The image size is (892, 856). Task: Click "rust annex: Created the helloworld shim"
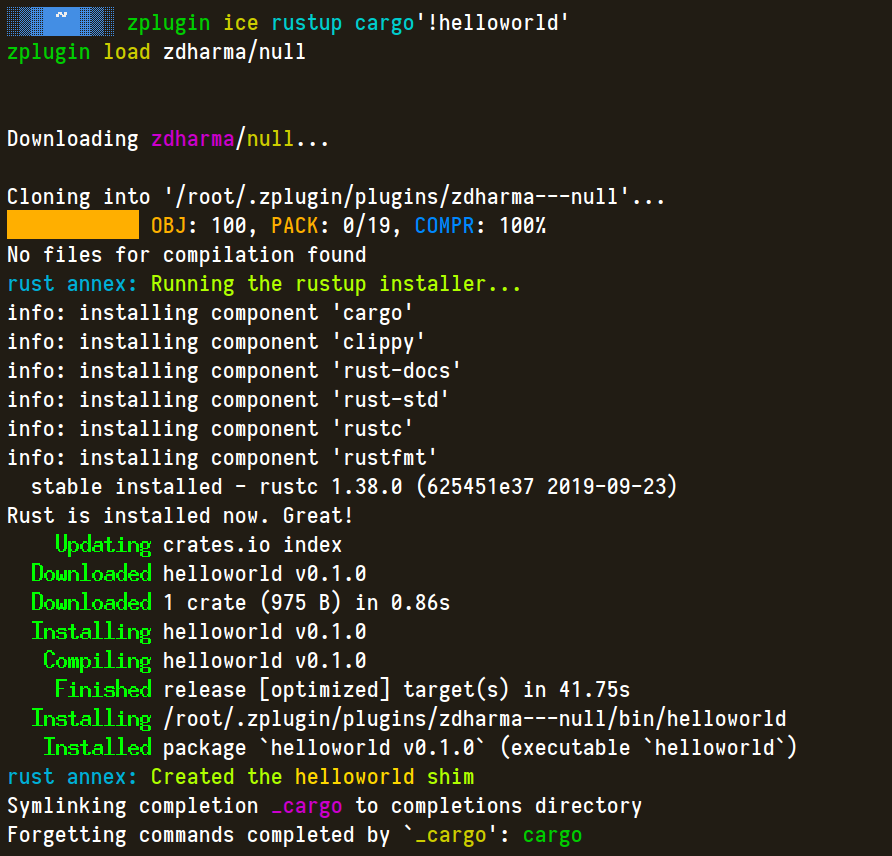(x=241, y=777)
